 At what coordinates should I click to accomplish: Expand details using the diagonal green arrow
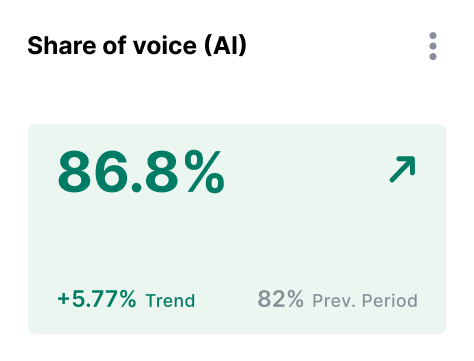tap(403, 169)
